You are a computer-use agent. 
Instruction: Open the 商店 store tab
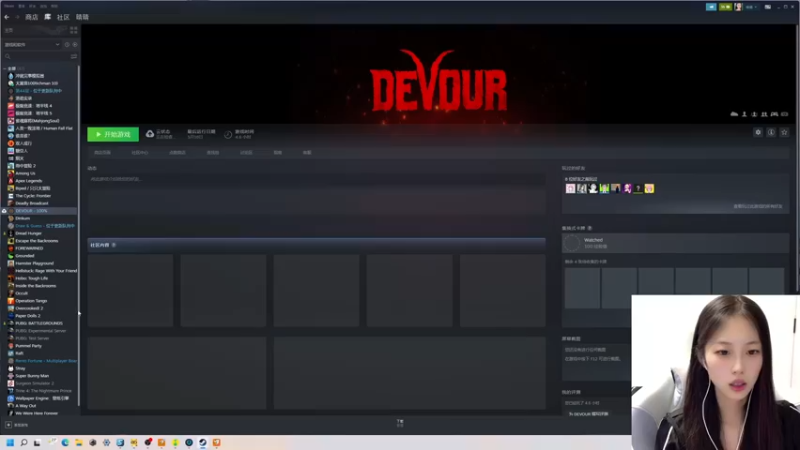(32, 17)
